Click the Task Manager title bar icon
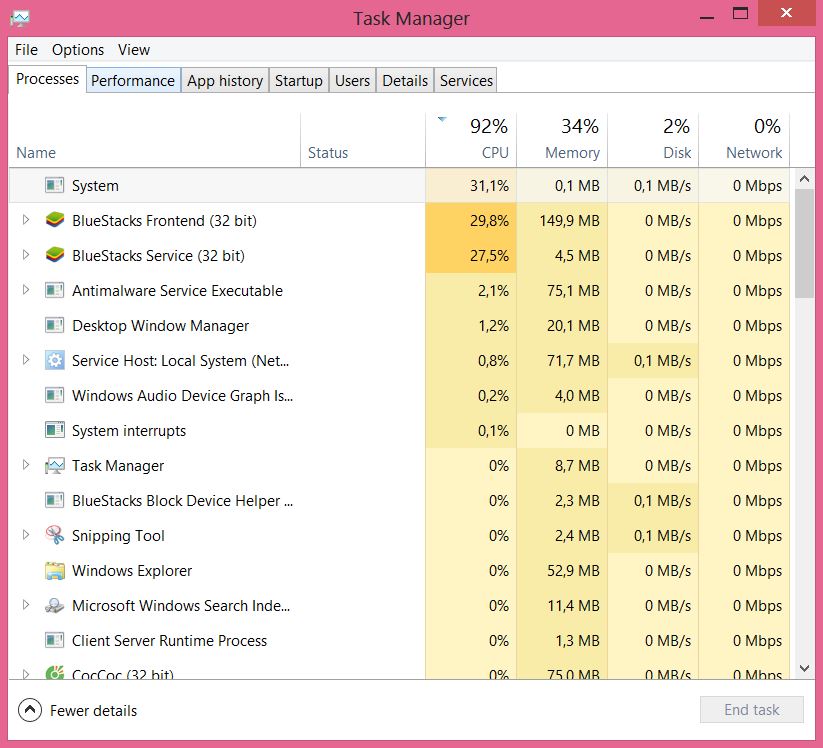 (x=20, y=18)
